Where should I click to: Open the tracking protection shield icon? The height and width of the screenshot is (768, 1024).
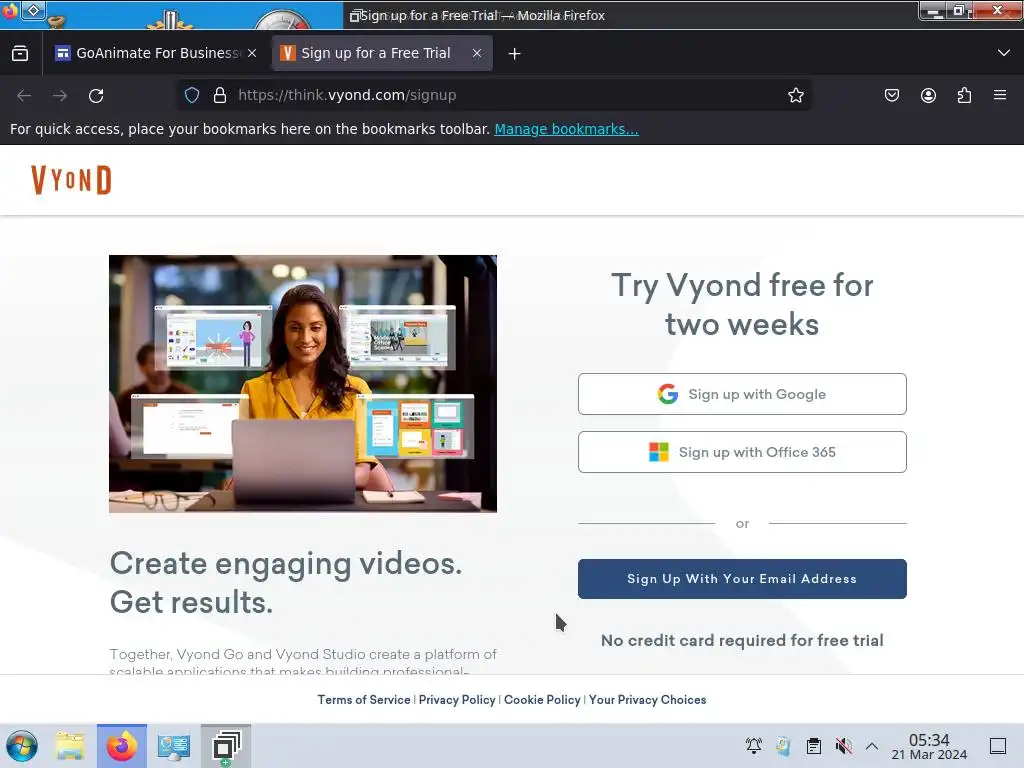(x=191, y=95)
